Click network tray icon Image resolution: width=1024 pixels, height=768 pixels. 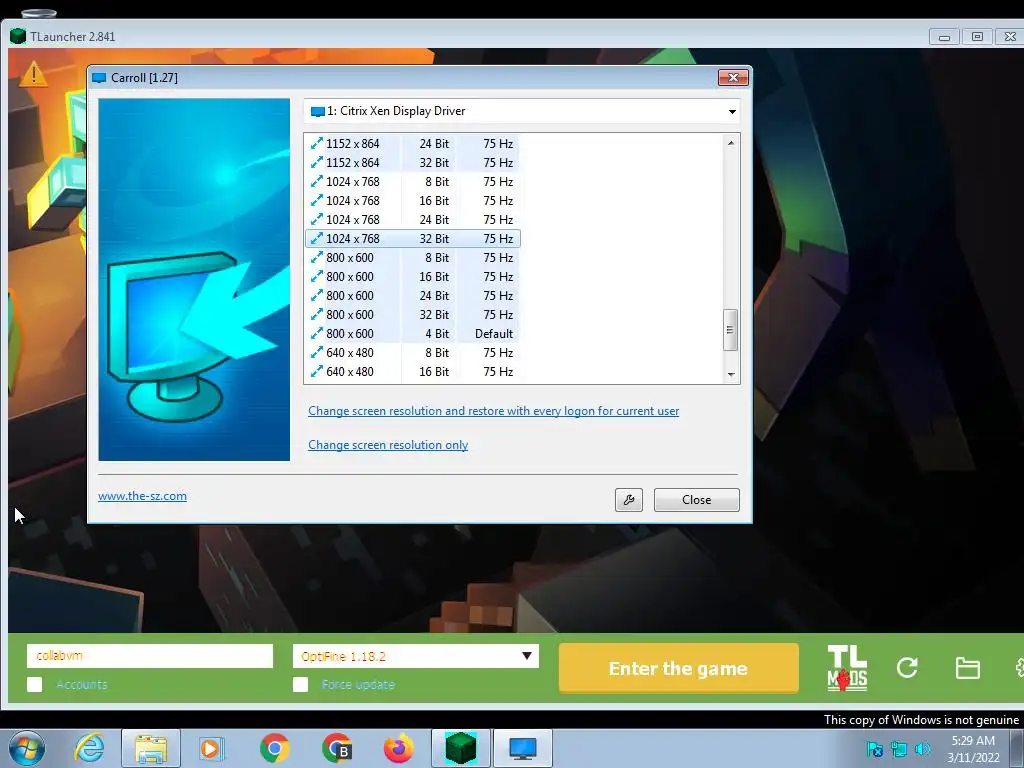pos(899,749)
